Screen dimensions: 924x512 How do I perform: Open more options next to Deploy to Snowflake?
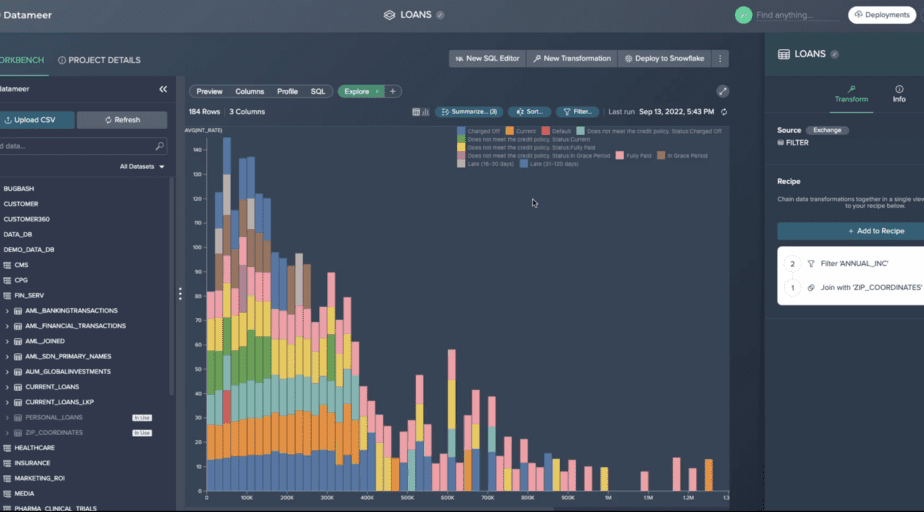(720, 58)
